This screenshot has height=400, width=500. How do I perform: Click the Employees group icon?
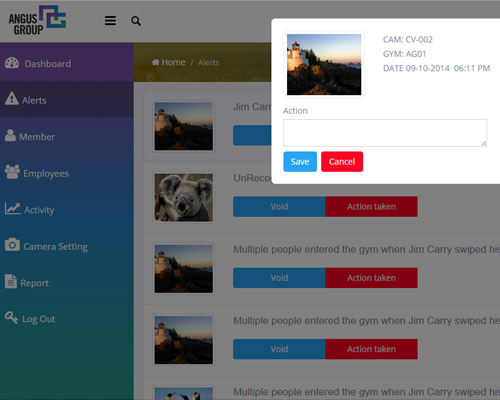pyautogui.click(x=12, y=172)
